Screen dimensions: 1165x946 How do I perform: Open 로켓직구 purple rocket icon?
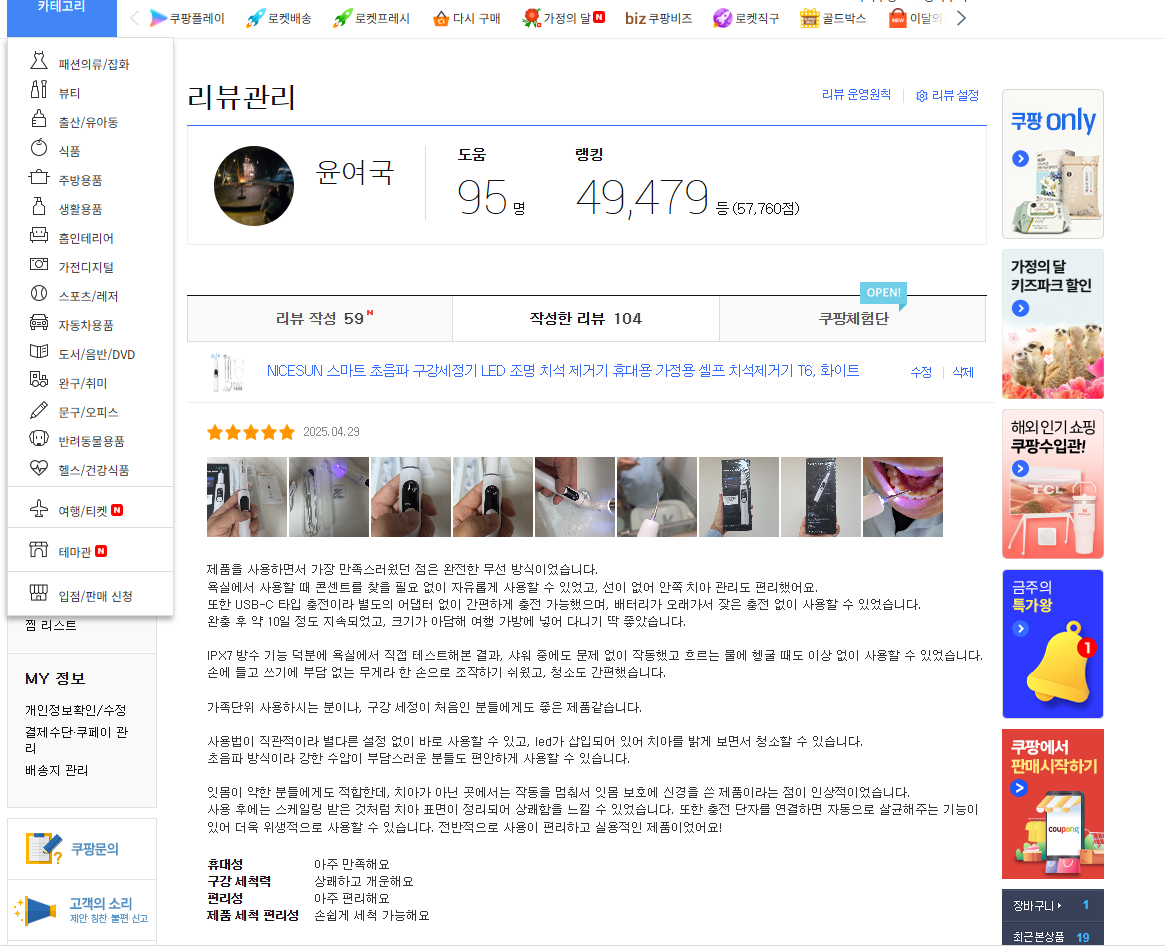pos(722,18)
